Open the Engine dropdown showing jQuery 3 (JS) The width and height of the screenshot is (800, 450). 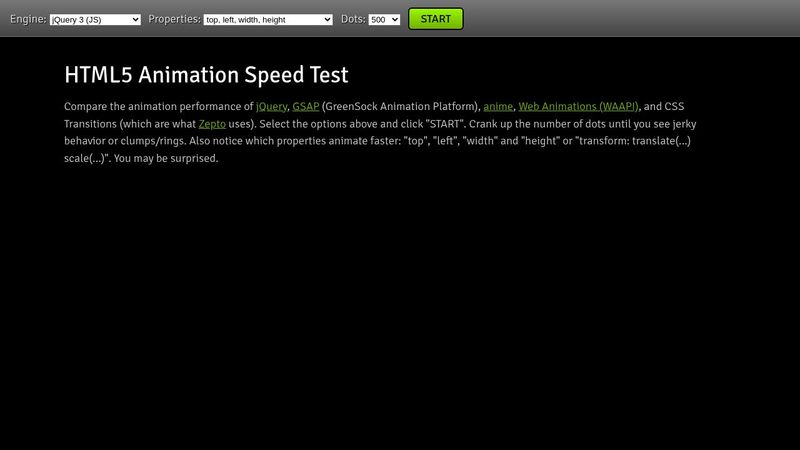[95, 19]
